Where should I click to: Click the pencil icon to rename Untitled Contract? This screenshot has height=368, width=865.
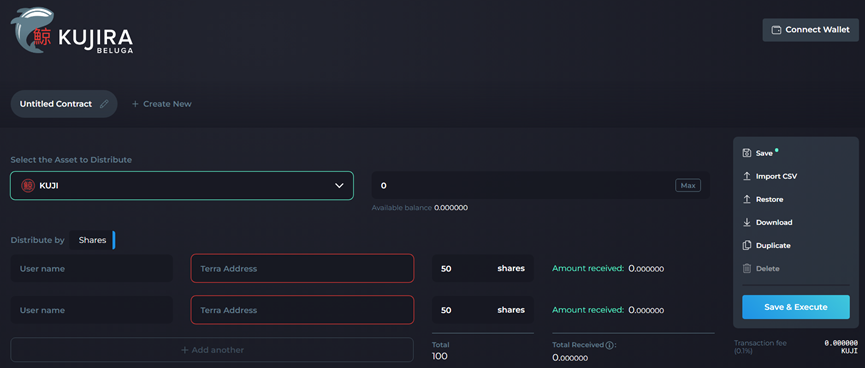[x=104, y=104]
